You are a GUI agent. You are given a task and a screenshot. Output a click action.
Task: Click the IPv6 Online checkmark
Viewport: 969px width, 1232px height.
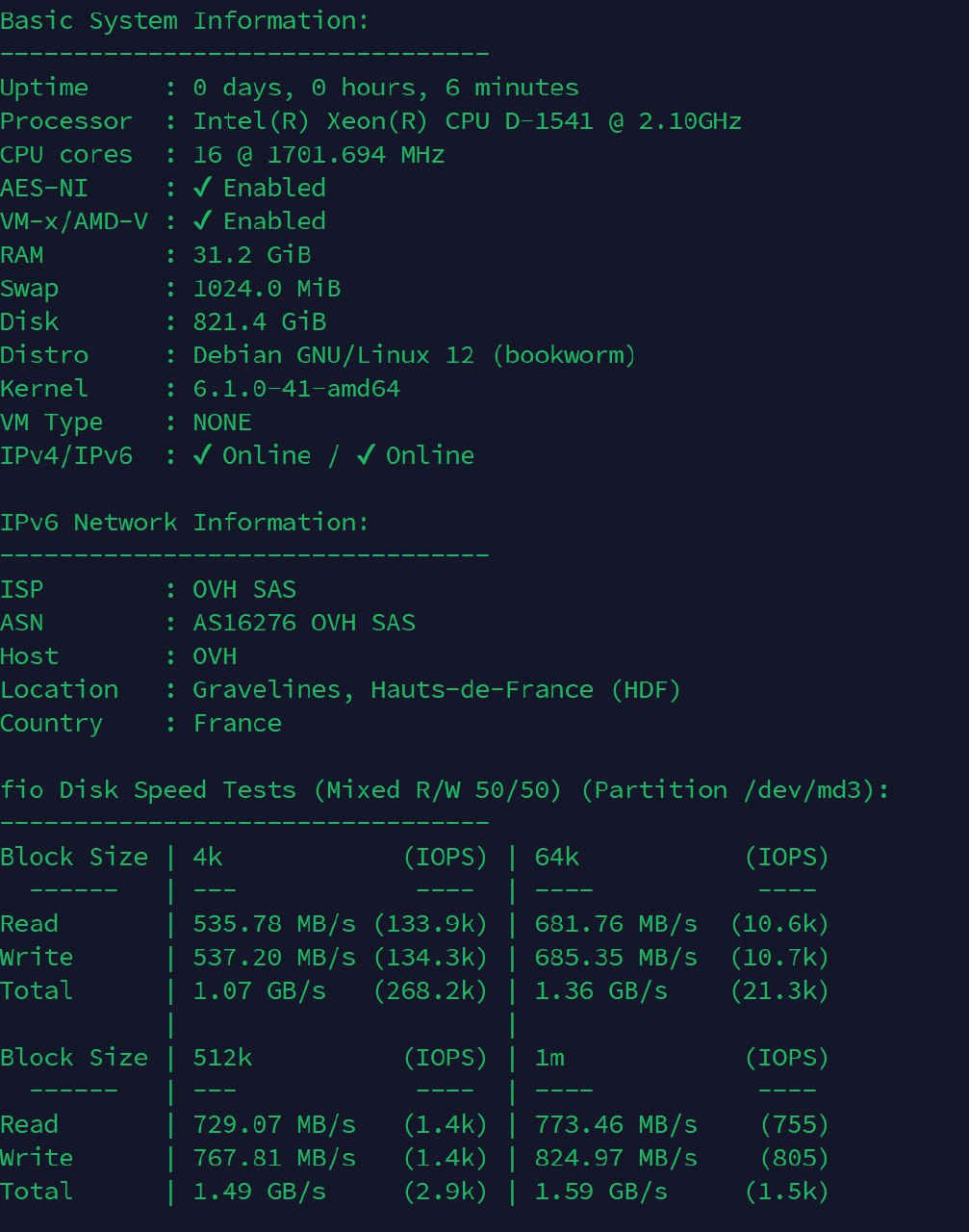click(x=366, y=455)
